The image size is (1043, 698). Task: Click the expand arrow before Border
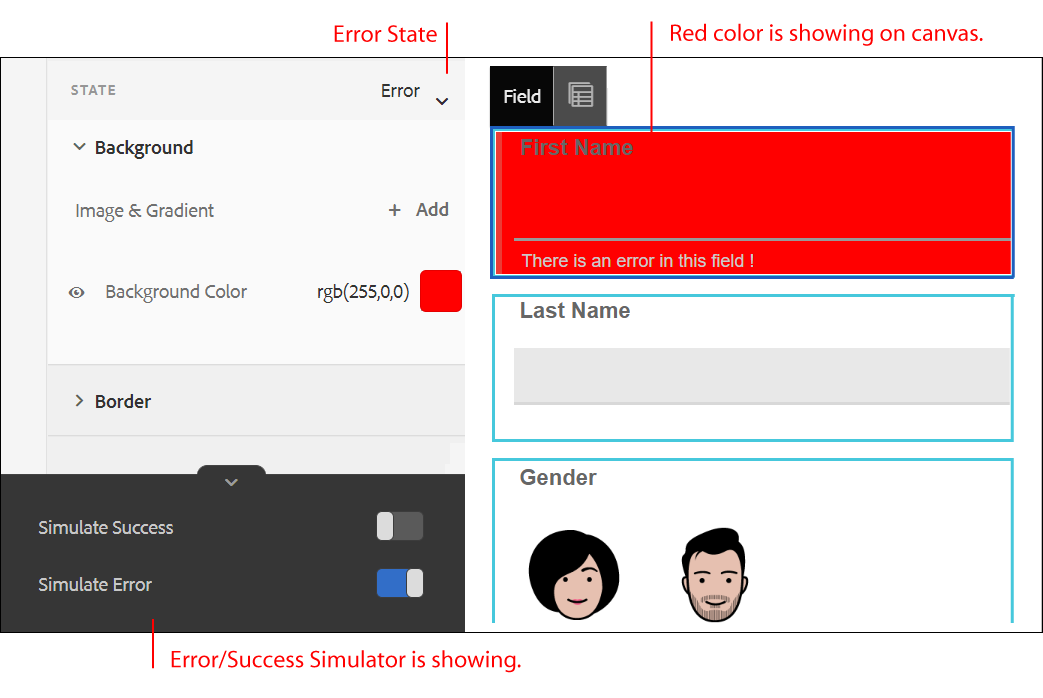click(x=80, y=401)
